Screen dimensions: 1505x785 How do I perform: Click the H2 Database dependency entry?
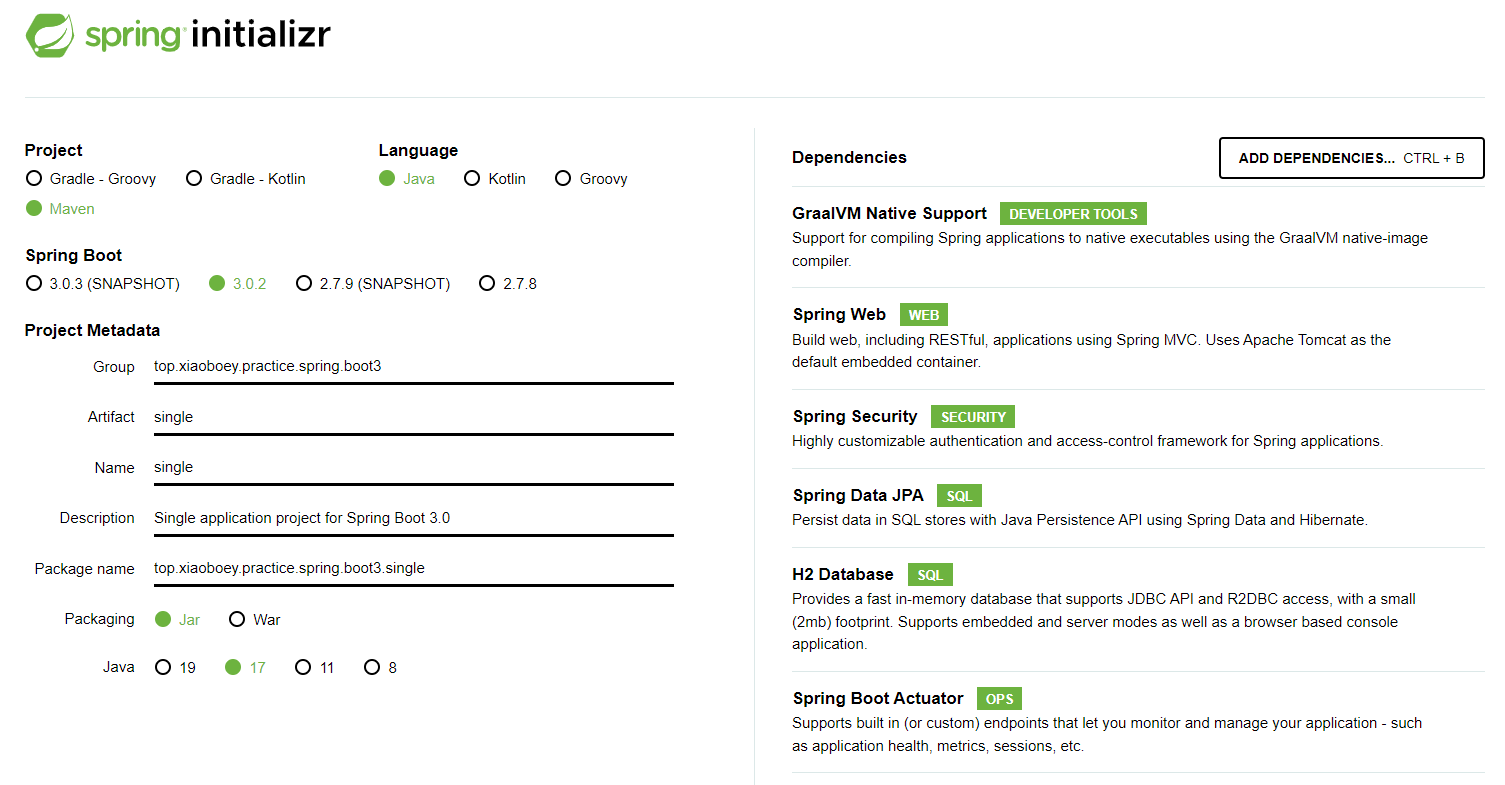[x=843, y=575]
